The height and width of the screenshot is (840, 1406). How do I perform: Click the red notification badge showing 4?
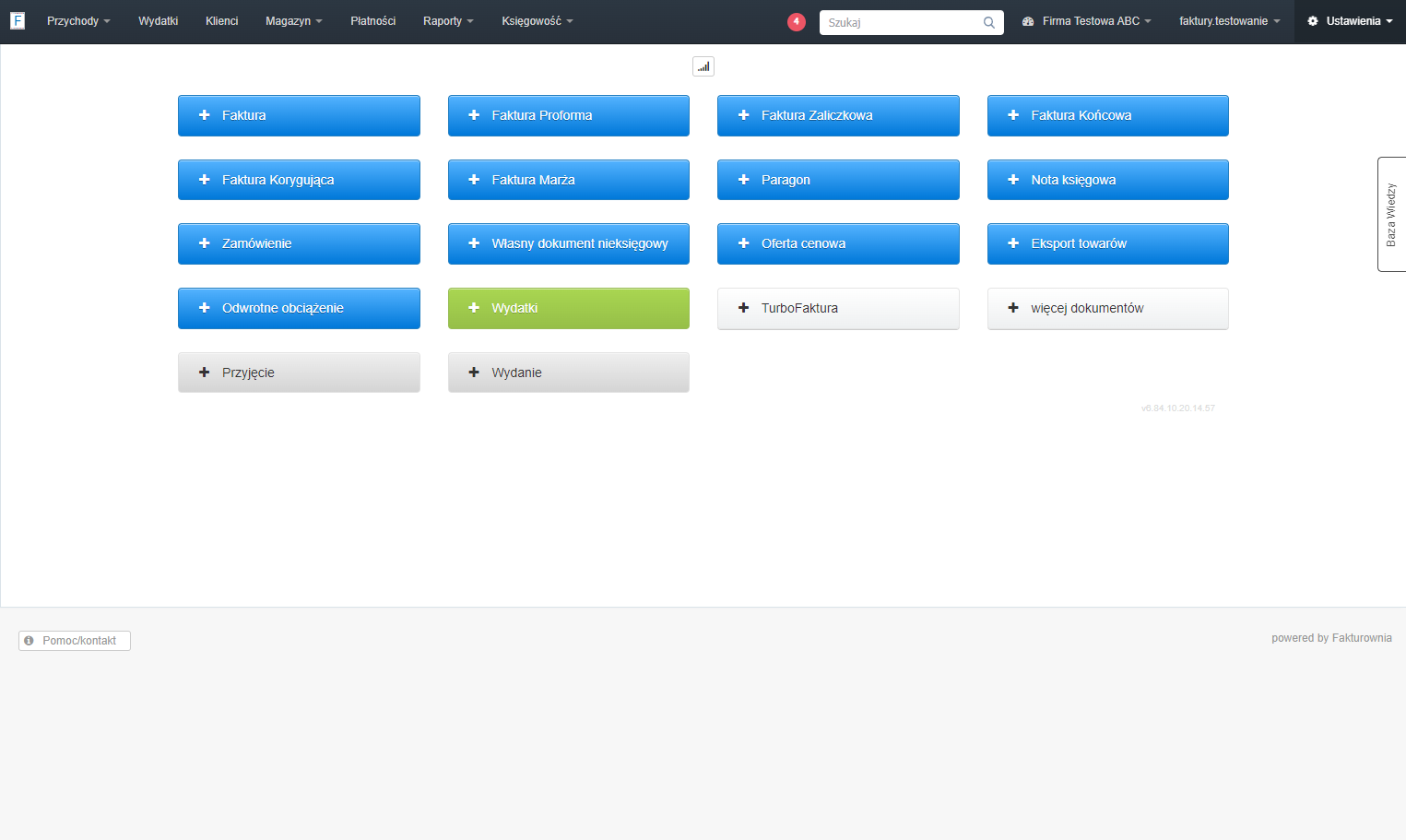[x=797, y=21]
